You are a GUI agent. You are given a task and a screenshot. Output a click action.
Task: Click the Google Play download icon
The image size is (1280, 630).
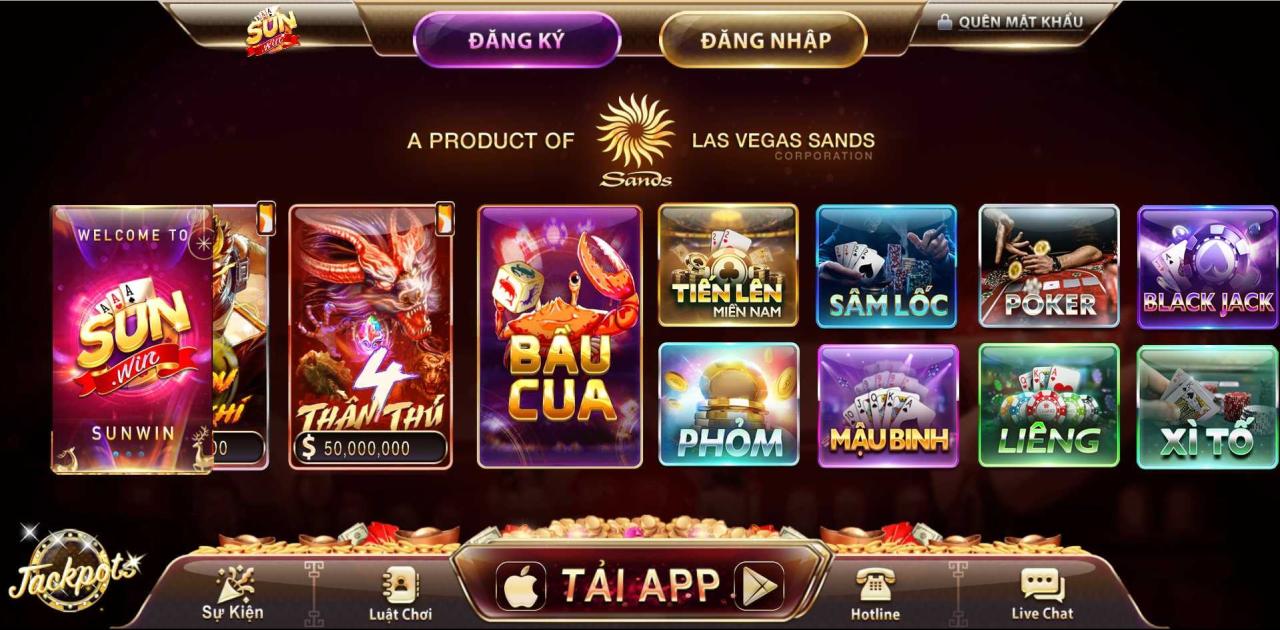click(758, 585)
